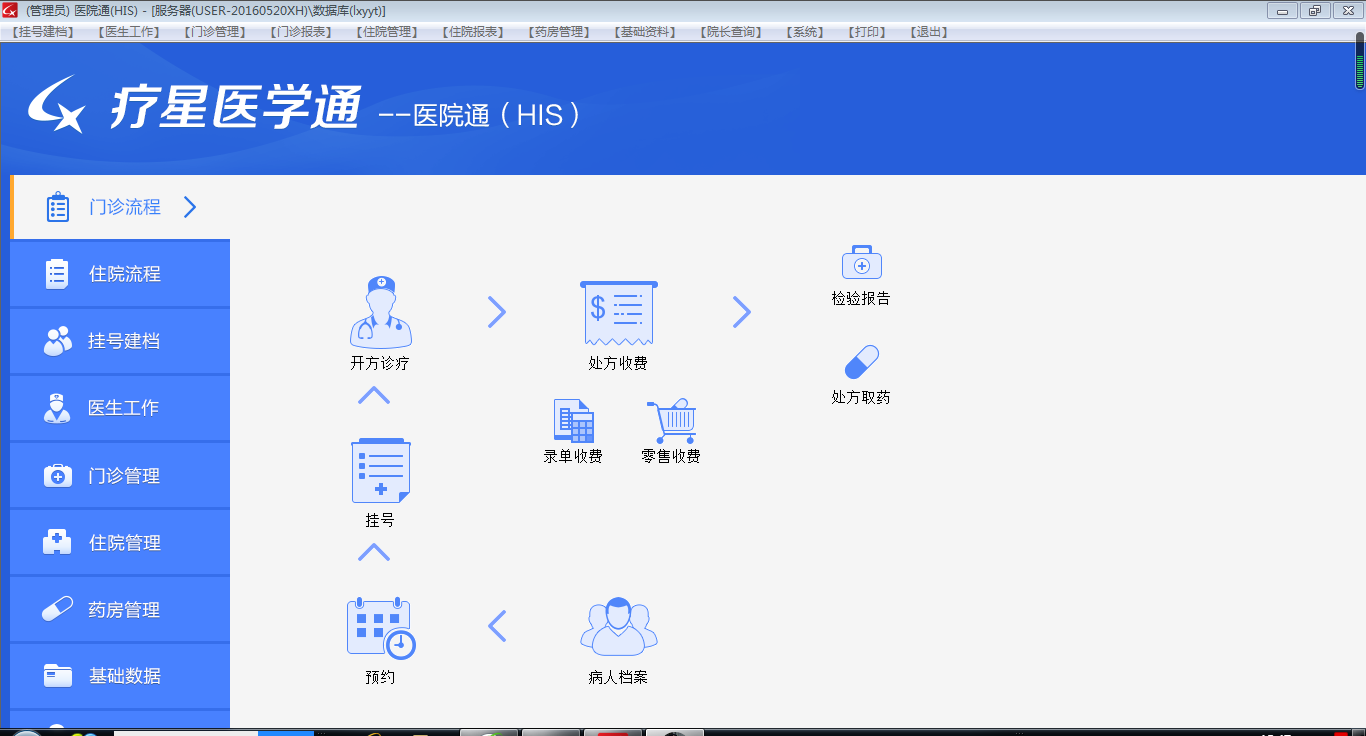Open the 病人档案 patient records icon
This screenshot has width=1366, height=736.
619,627
